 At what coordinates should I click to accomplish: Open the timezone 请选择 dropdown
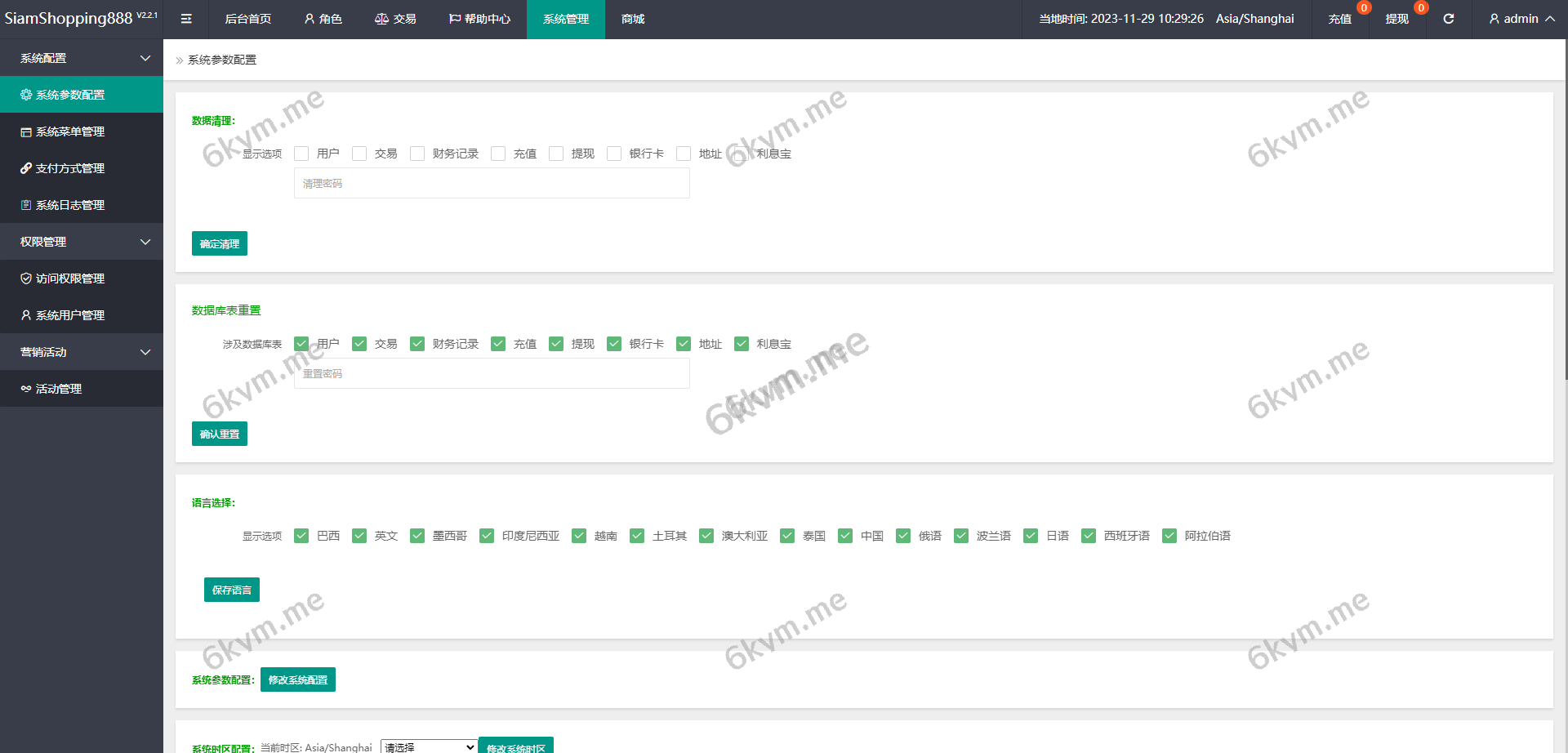429,746
